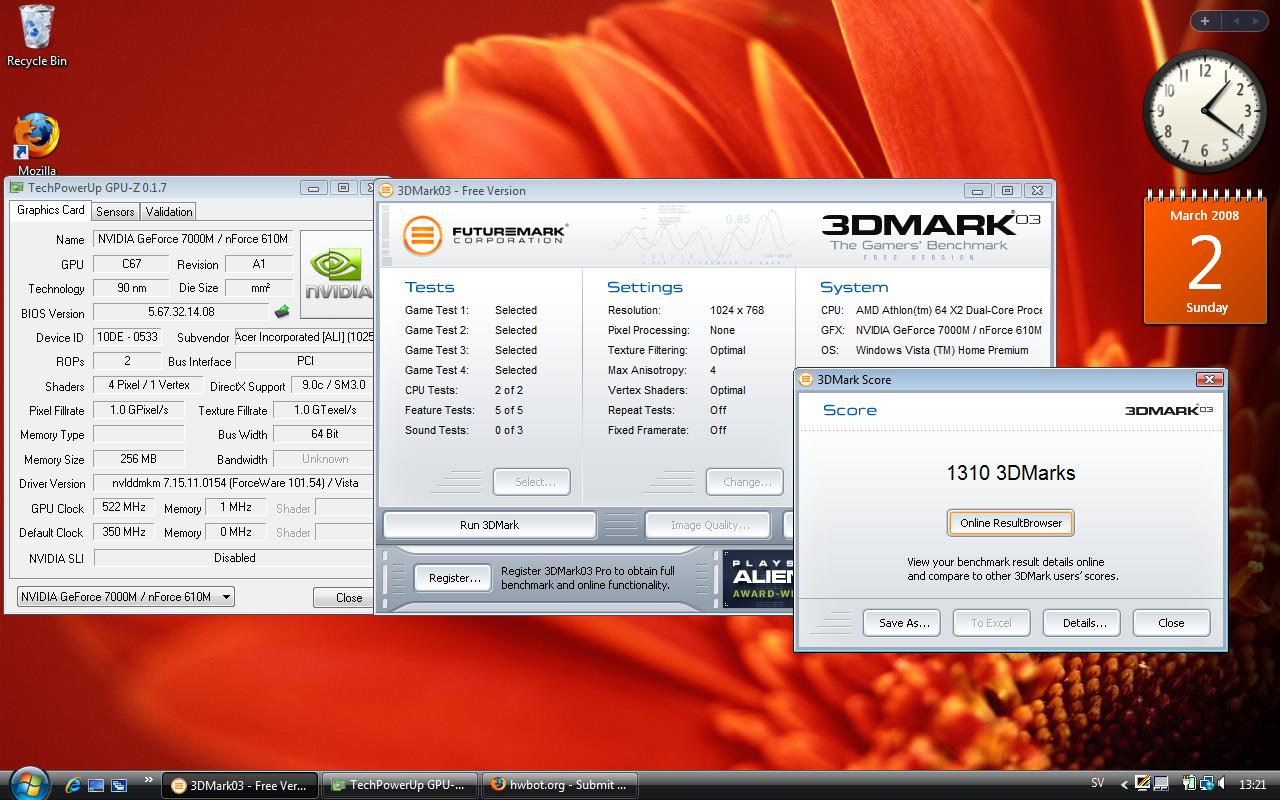Click the Online ResultBrowser button
The height and width of the screenshot is (800, 1280).
pos(1011,523)
